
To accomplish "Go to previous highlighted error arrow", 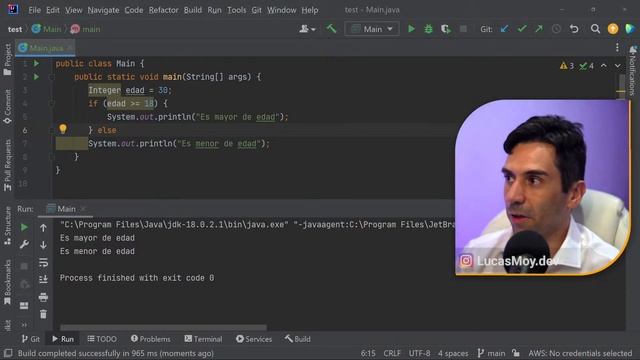I will coord(603,66).
